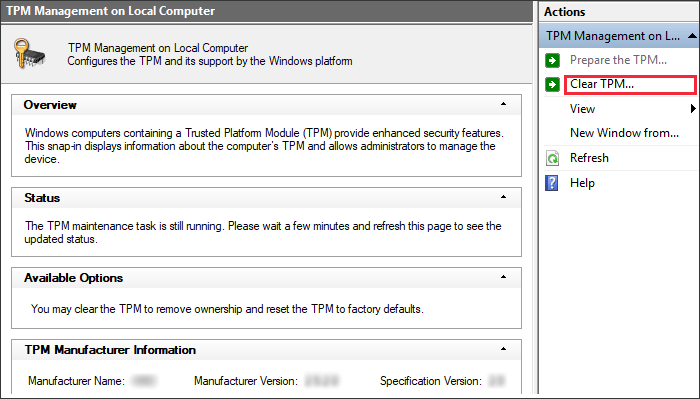Click the green arrow icon beside Prepare the TPM
700x399 pixels.
coord(552,60)
